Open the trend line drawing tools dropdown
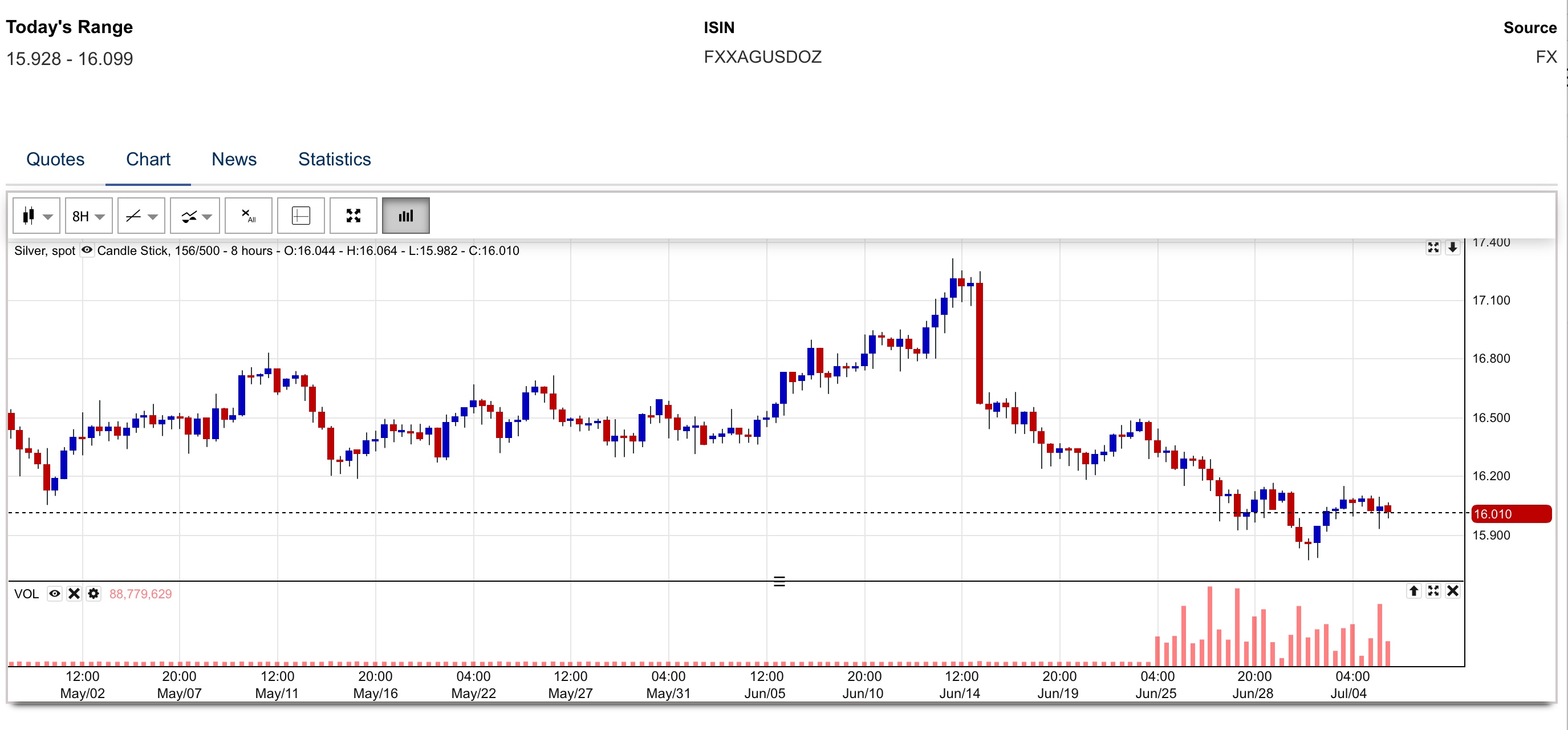 tap(141, 216)
